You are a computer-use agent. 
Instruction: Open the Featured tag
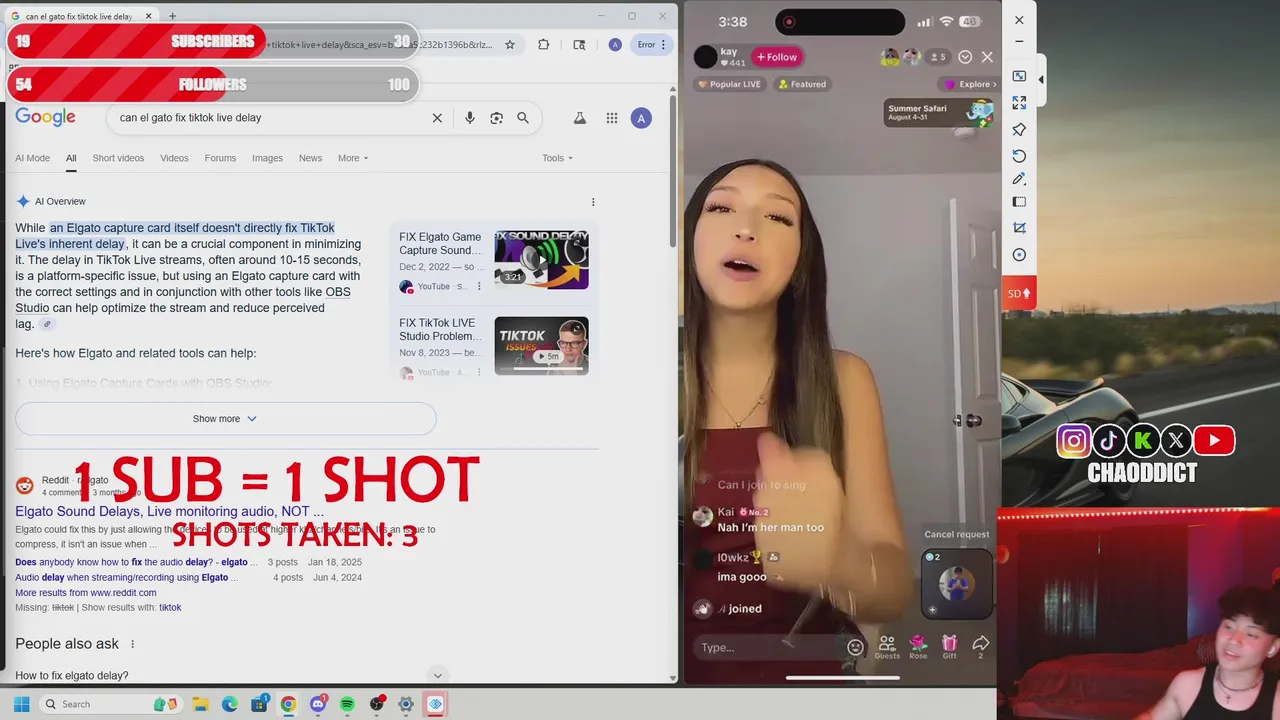[802, 84]
